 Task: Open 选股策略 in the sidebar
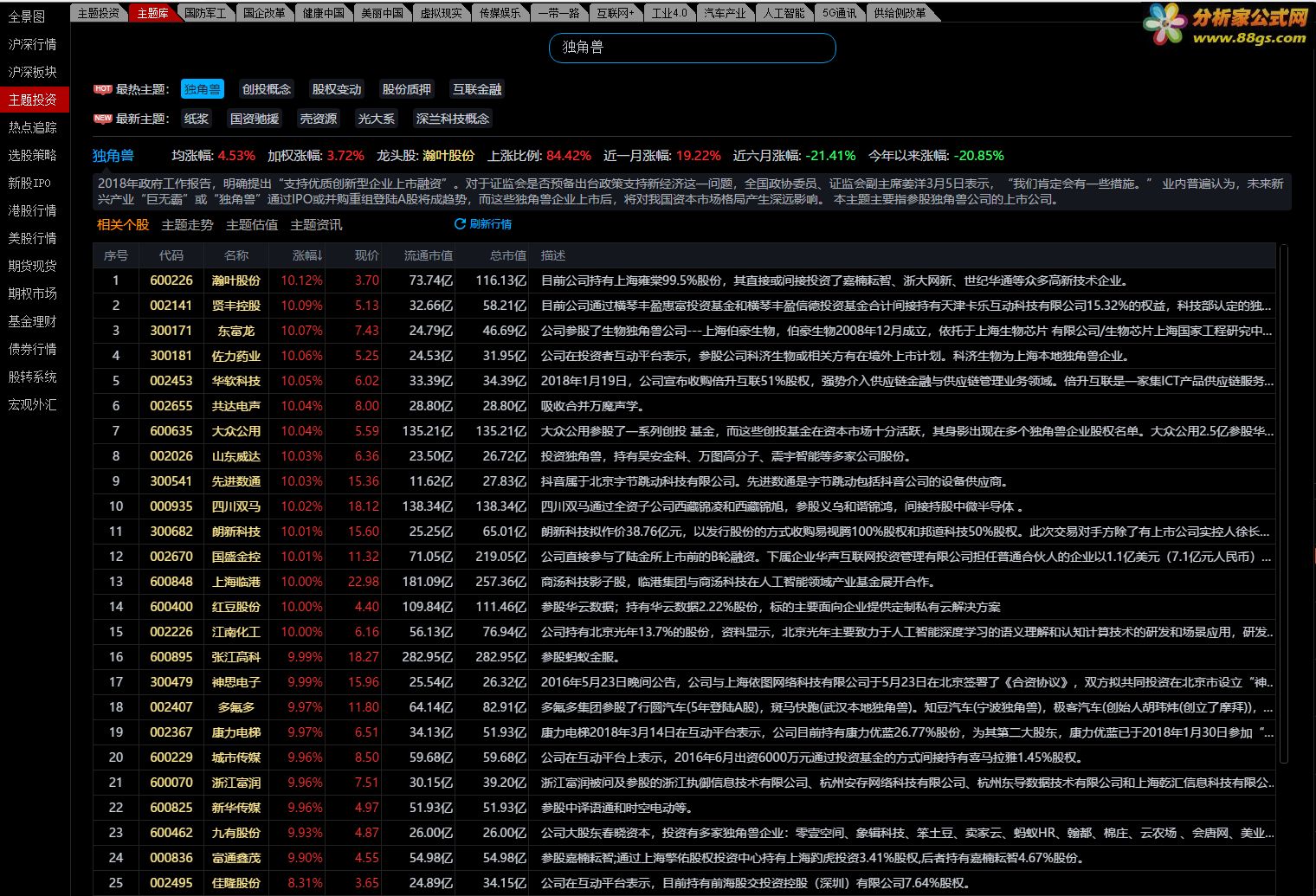(33, 155)
